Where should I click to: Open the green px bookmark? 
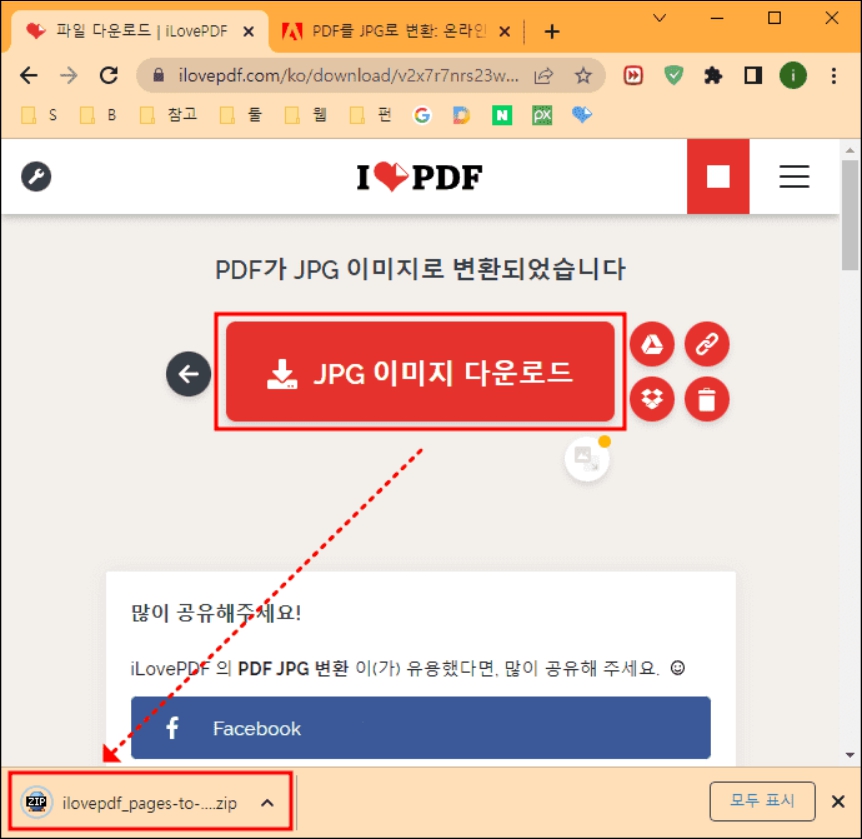pyautogui.click(x=542, y=115)
